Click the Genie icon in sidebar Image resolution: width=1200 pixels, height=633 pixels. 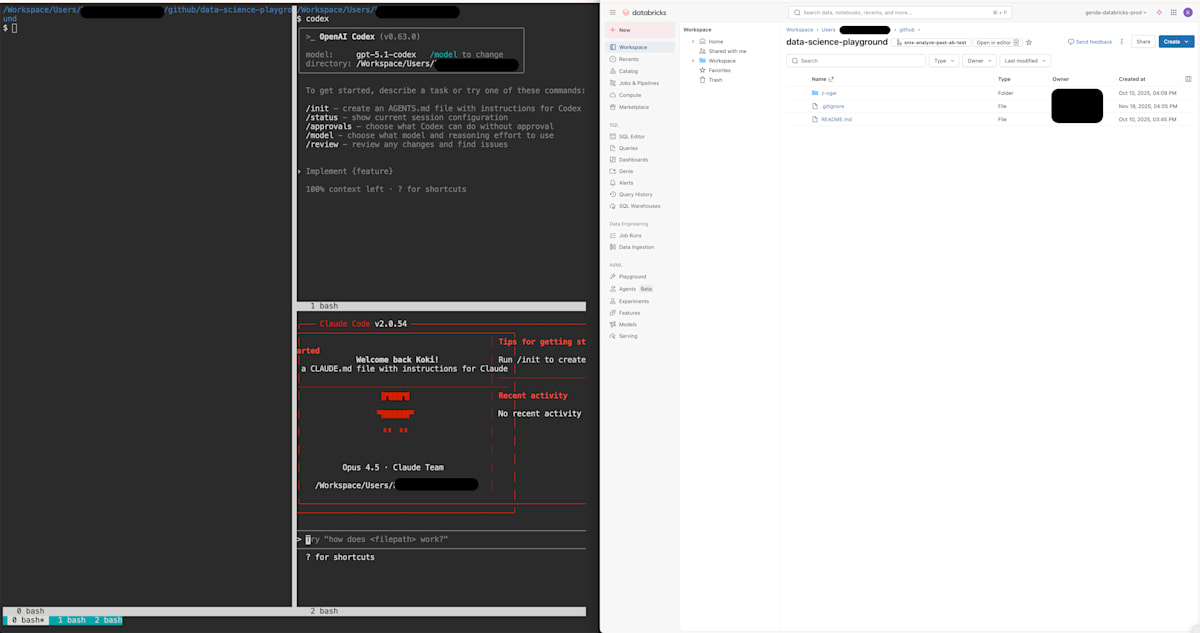(613, 171)
